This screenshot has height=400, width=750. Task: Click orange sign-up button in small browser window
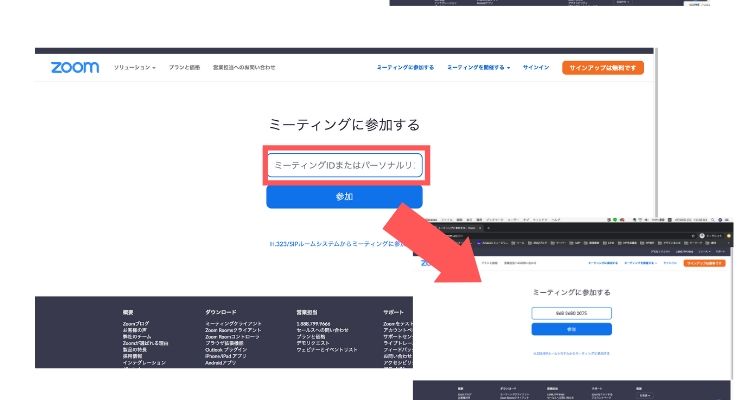coord(705,263)
